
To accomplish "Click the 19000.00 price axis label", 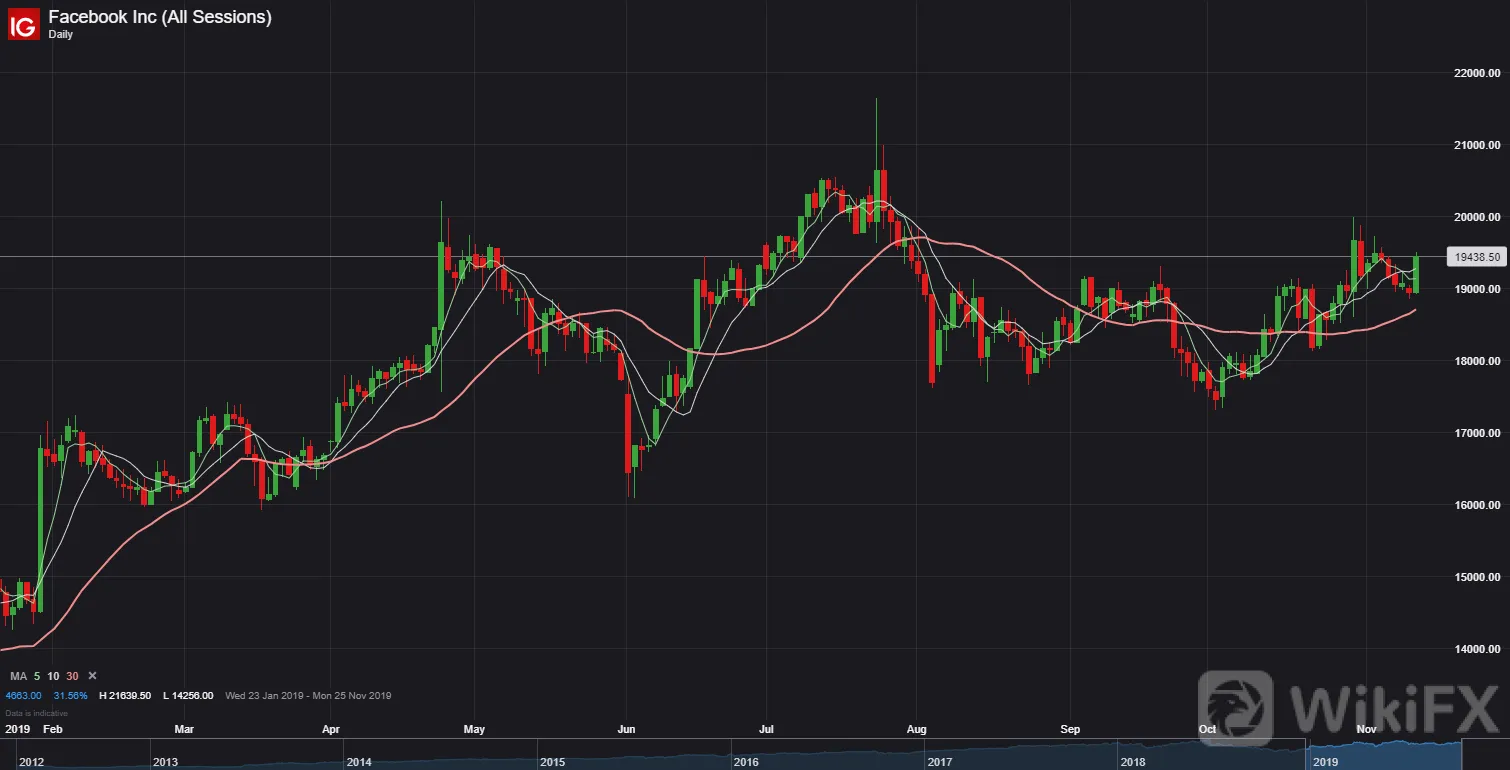I will click(x=1479, y=289).
